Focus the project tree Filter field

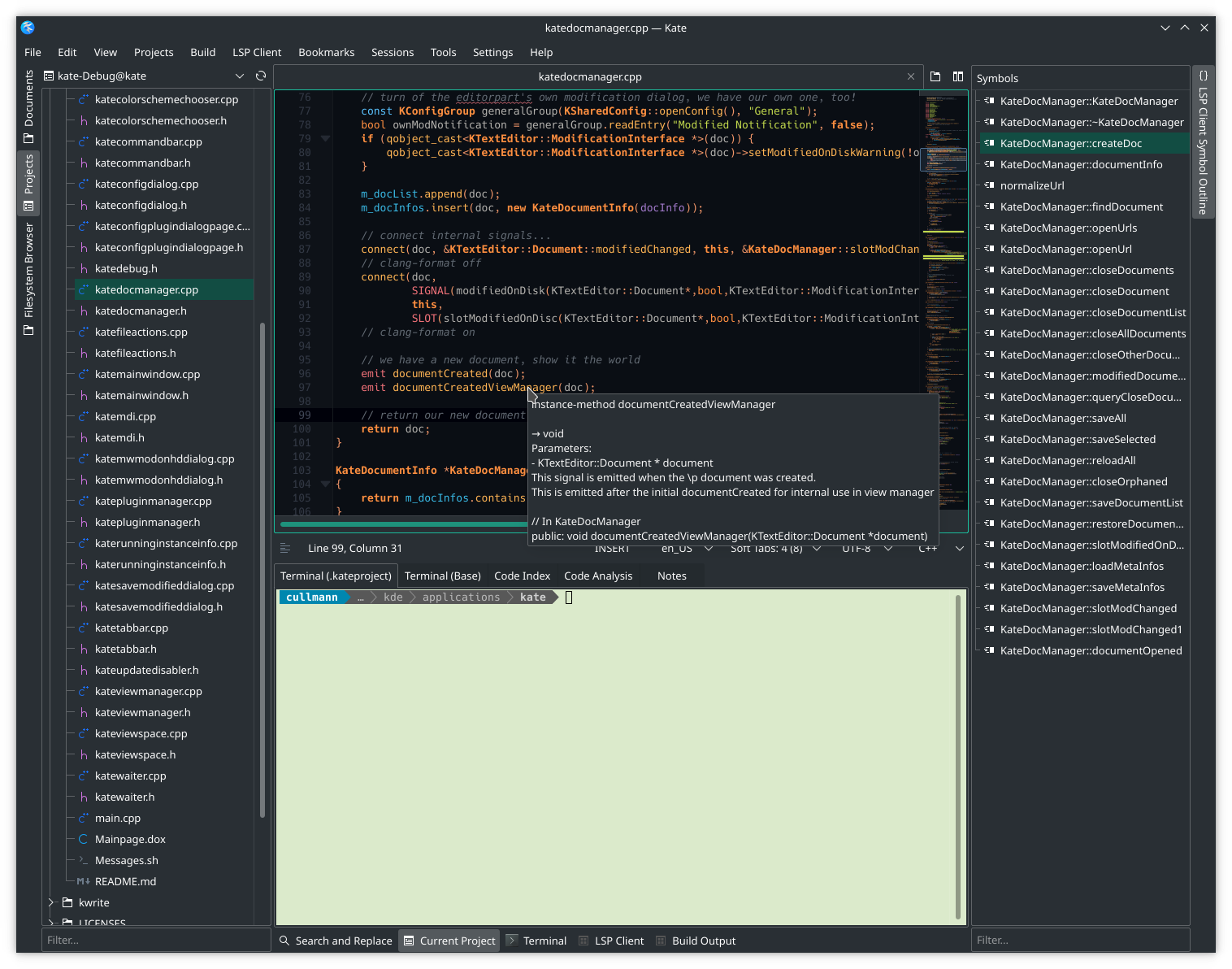156,940
